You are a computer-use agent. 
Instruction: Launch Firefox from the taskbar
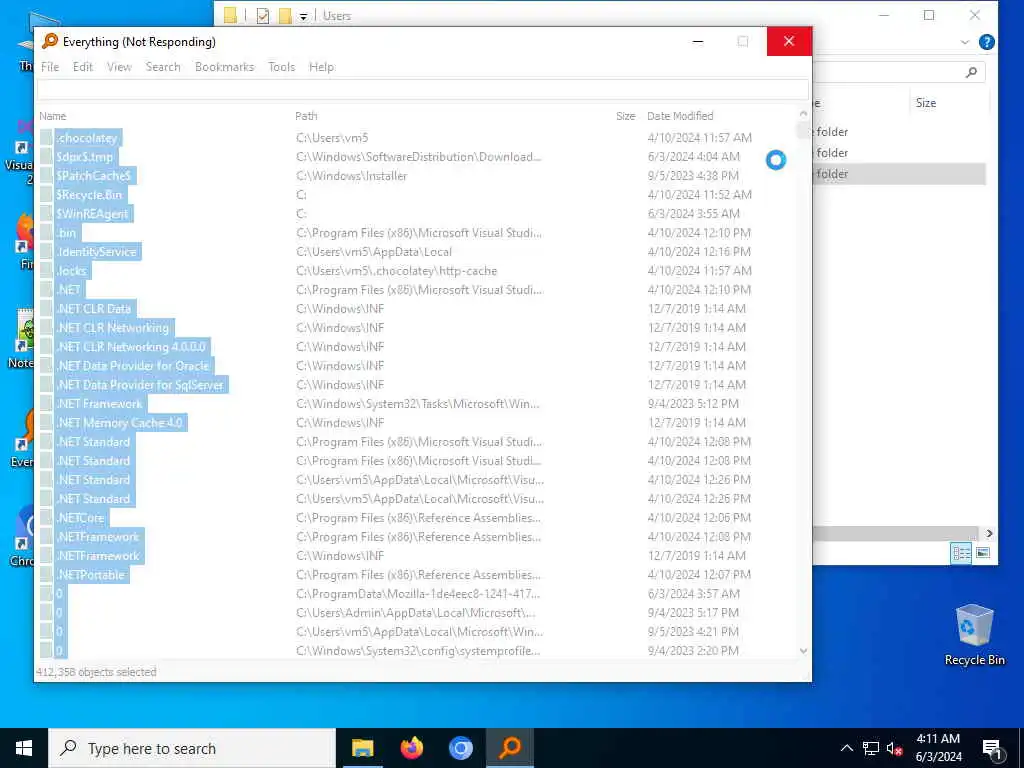coord(411,748)
